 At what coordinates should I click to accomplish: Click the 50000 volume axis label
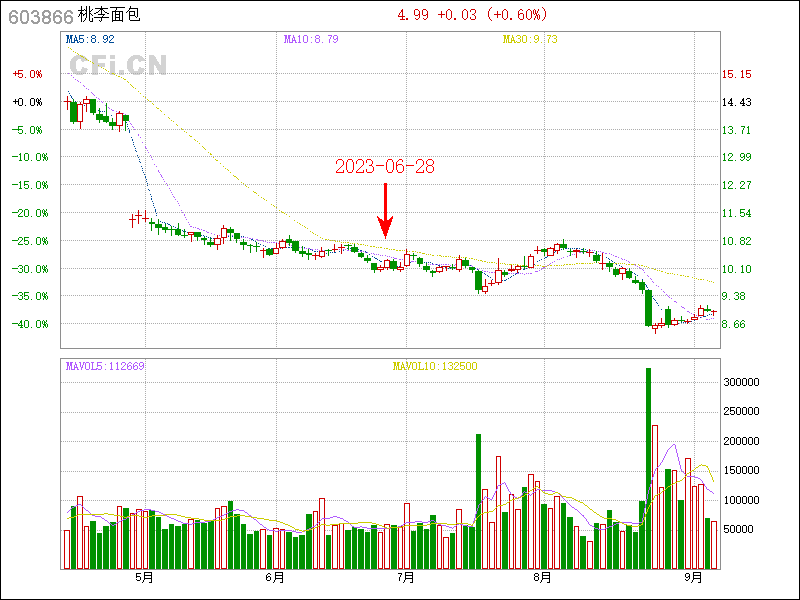[x=738, y=530]
